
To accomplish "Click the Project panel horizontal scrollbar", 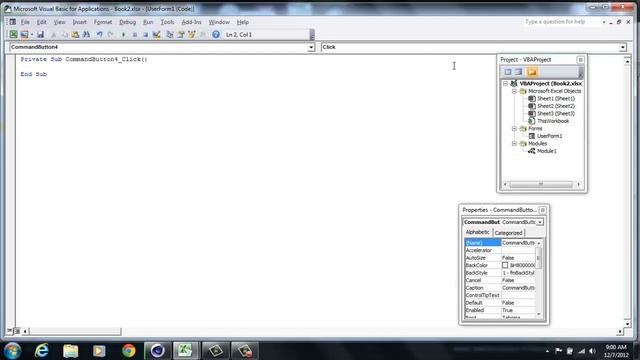I will pos(542,184).
